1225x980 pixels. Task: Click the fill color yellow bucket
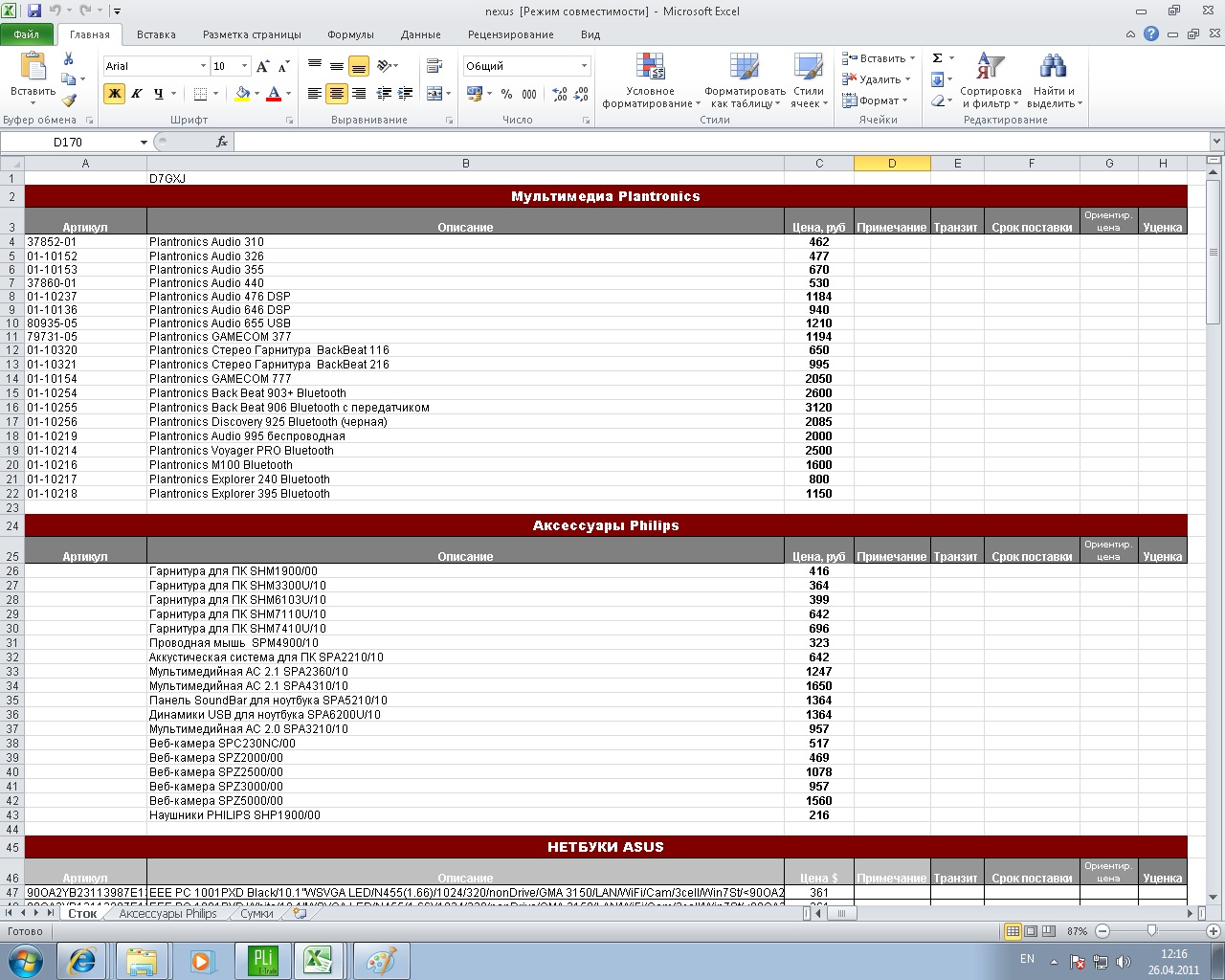(x=242, y=94)
